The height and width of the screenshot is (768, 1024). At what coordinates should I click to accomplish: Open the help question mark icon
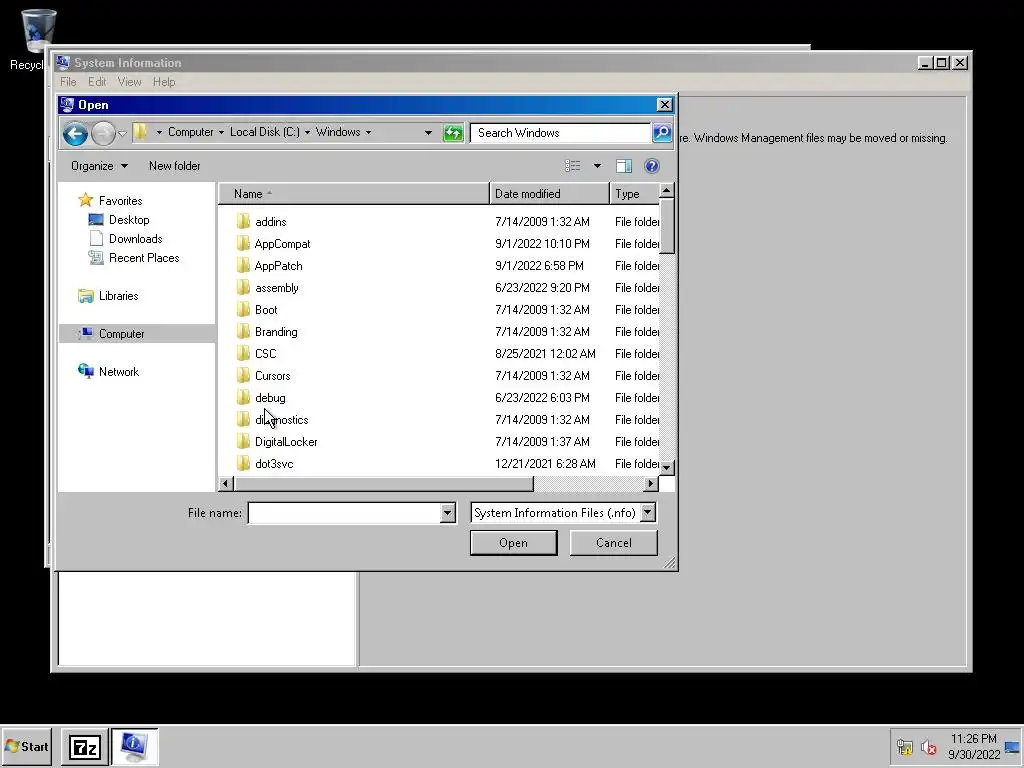tap(651, 166)
